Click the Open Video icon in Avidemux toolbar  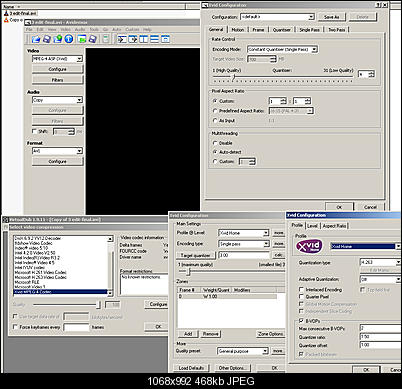tap(36, 39)
